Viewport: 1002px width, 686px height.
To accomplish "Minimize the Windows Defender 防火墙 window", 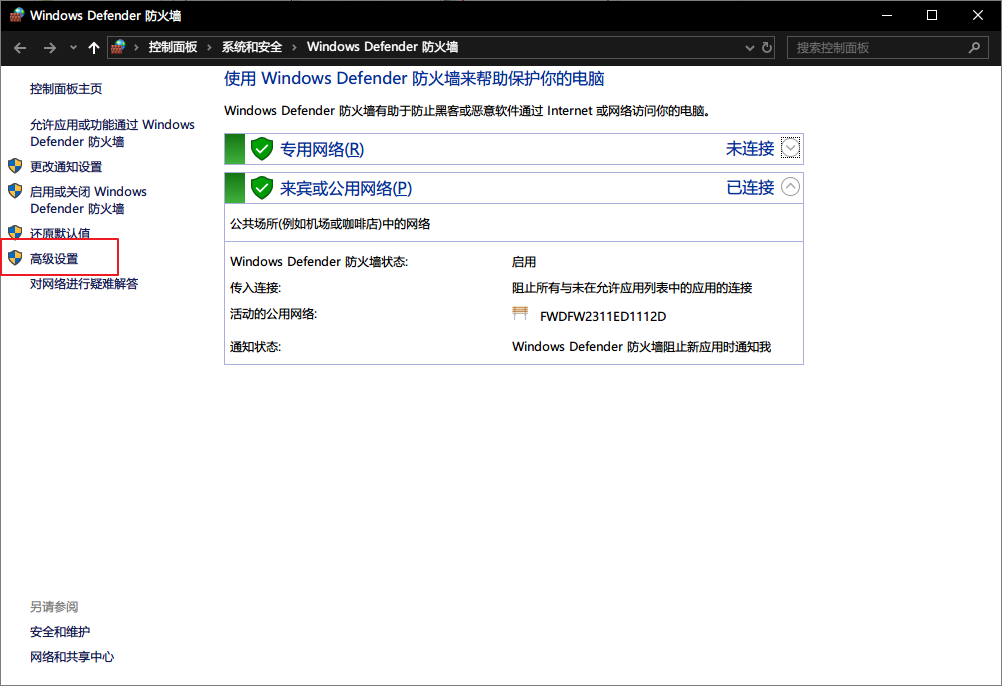I will tap(886, 15).
